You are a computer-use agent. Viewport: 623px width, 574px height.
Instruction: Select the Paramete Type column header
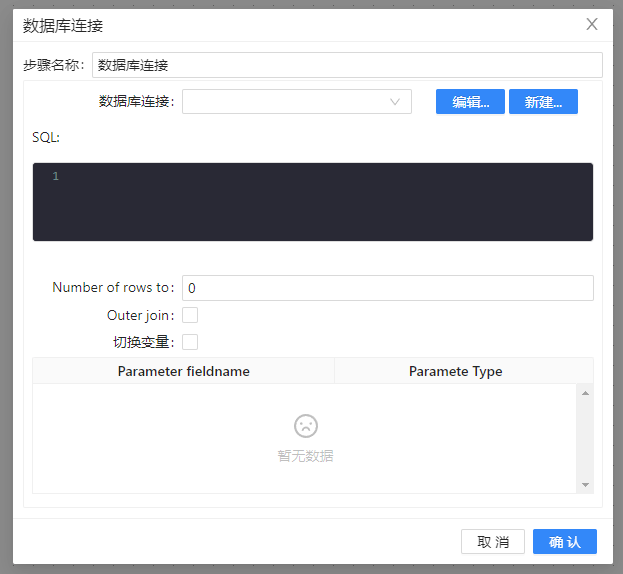click(455, 371)
